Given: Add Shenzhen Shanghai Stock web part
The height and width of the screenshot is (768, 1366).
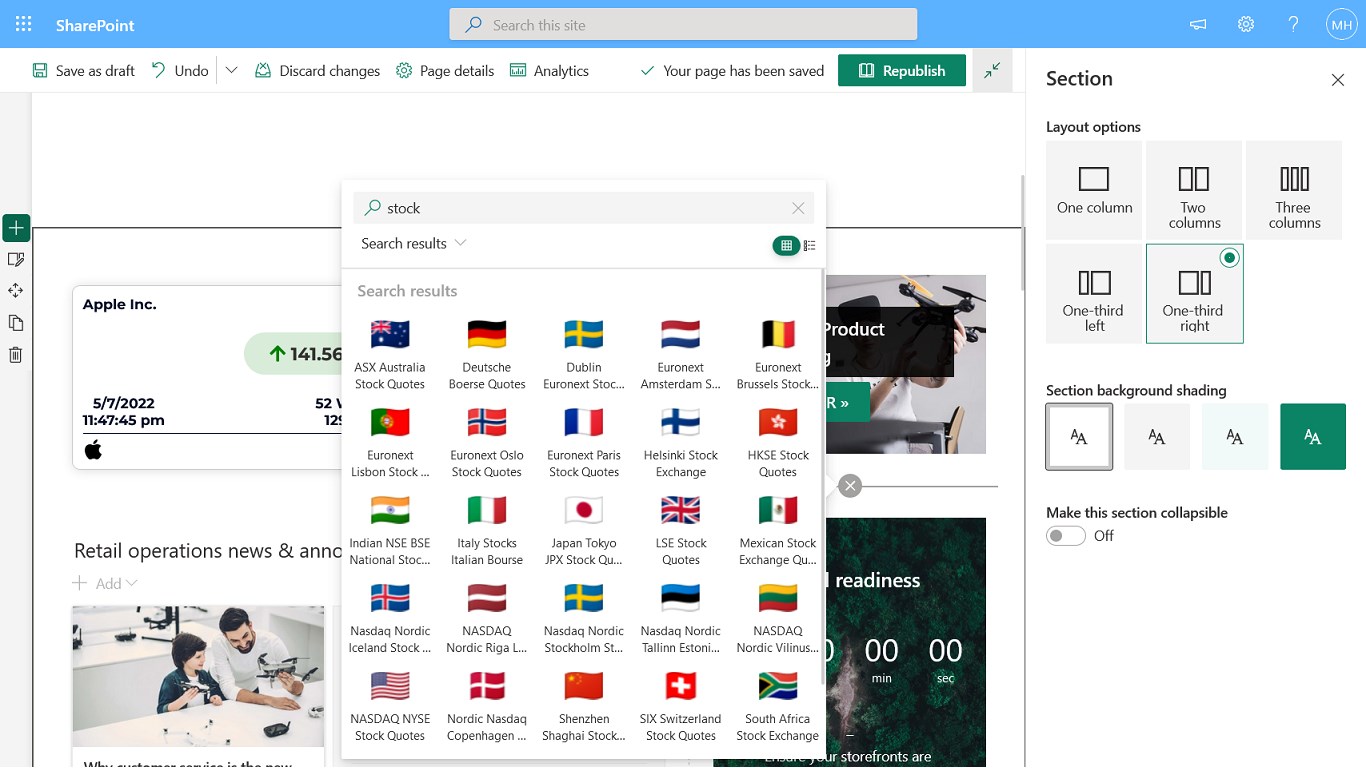Looking at the screenshot, I should (584, 706).
